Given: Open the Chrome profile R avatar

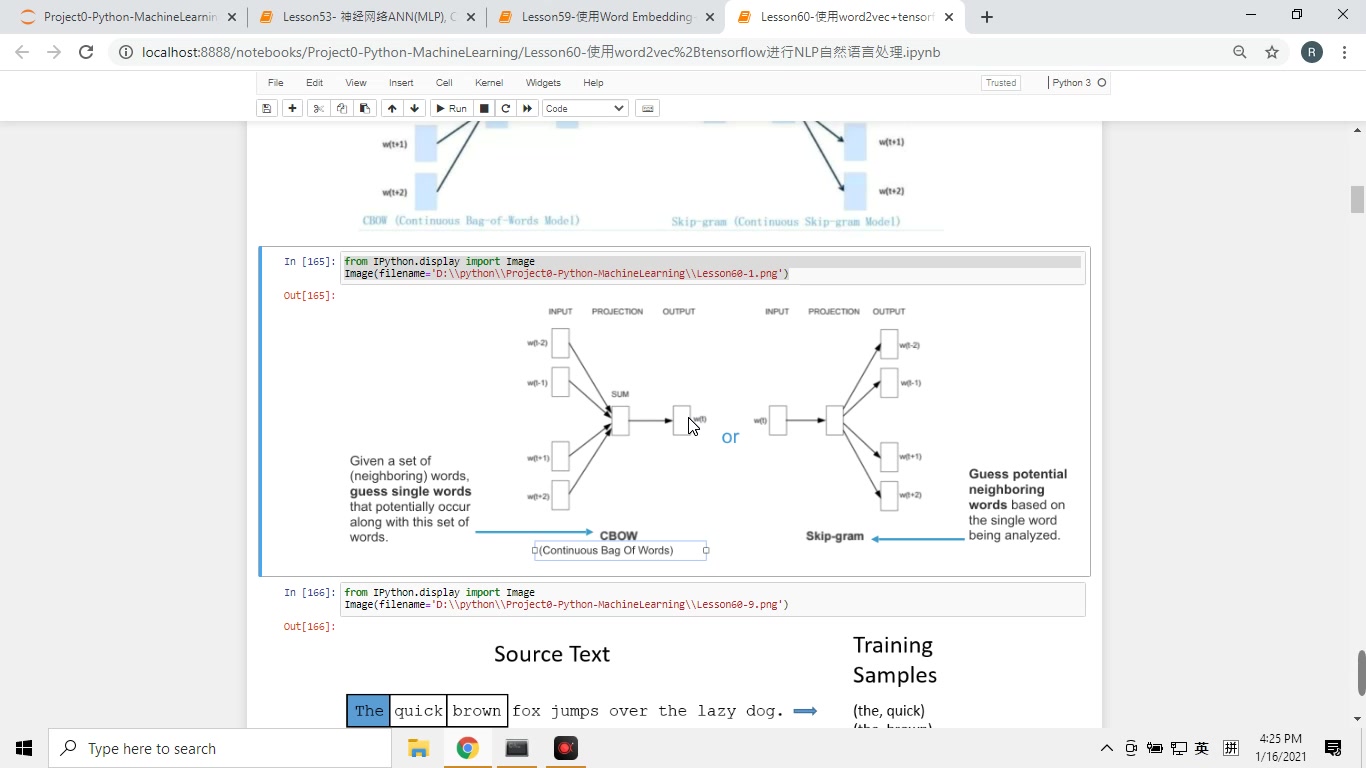Looking at the screenshot, I should click(x=1311, y=52).
